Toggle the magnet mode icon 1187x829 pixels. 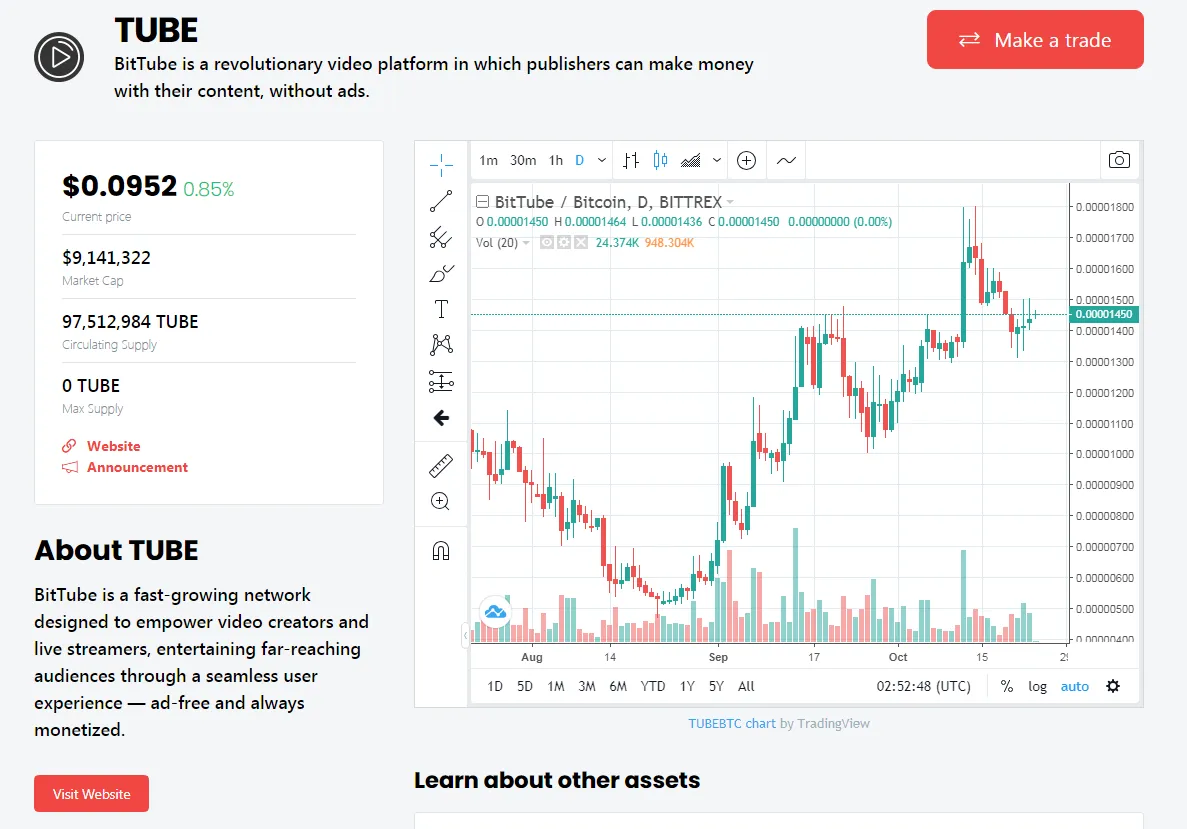[441, 550]
